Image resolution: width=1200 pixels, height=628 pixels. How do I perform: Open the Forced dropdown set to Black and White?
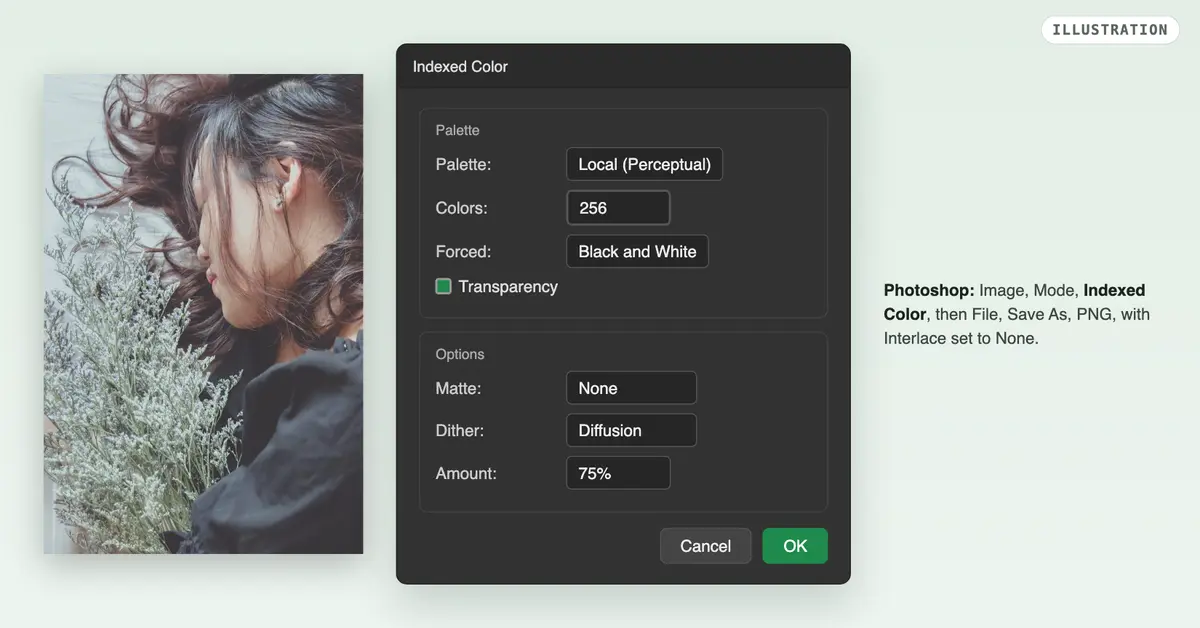pyautogui.click(x=637, y=251)
